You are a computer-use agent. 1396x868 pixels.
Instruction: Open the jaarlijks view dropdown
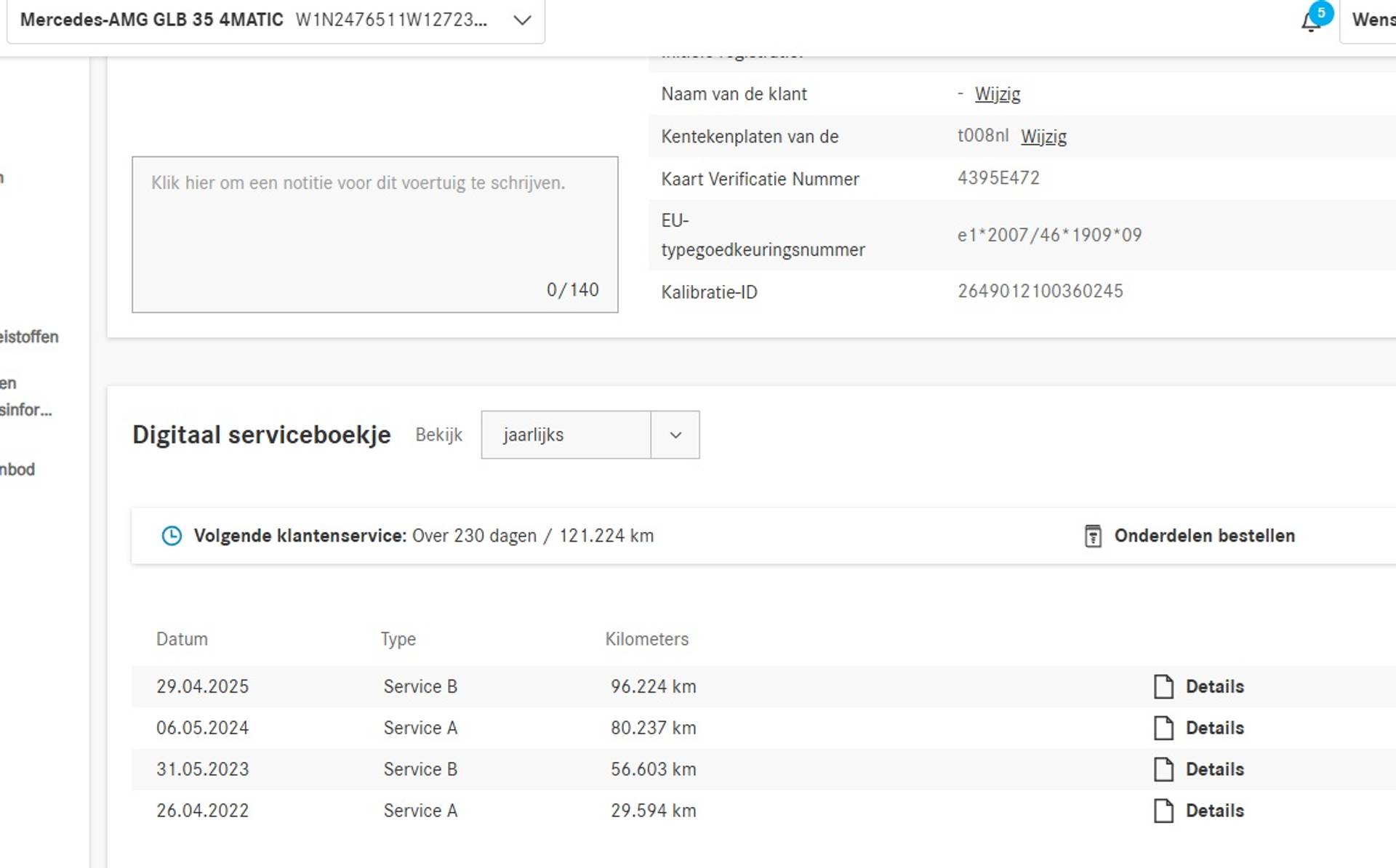[x=566, y=435]
